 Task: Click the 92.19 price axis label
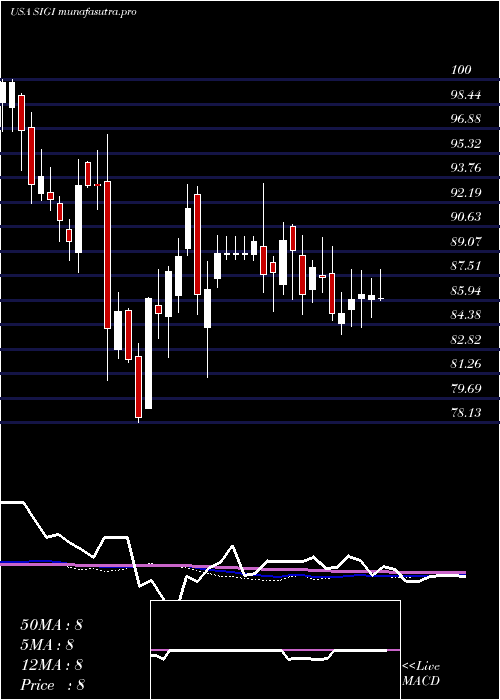tap(465, 193)
